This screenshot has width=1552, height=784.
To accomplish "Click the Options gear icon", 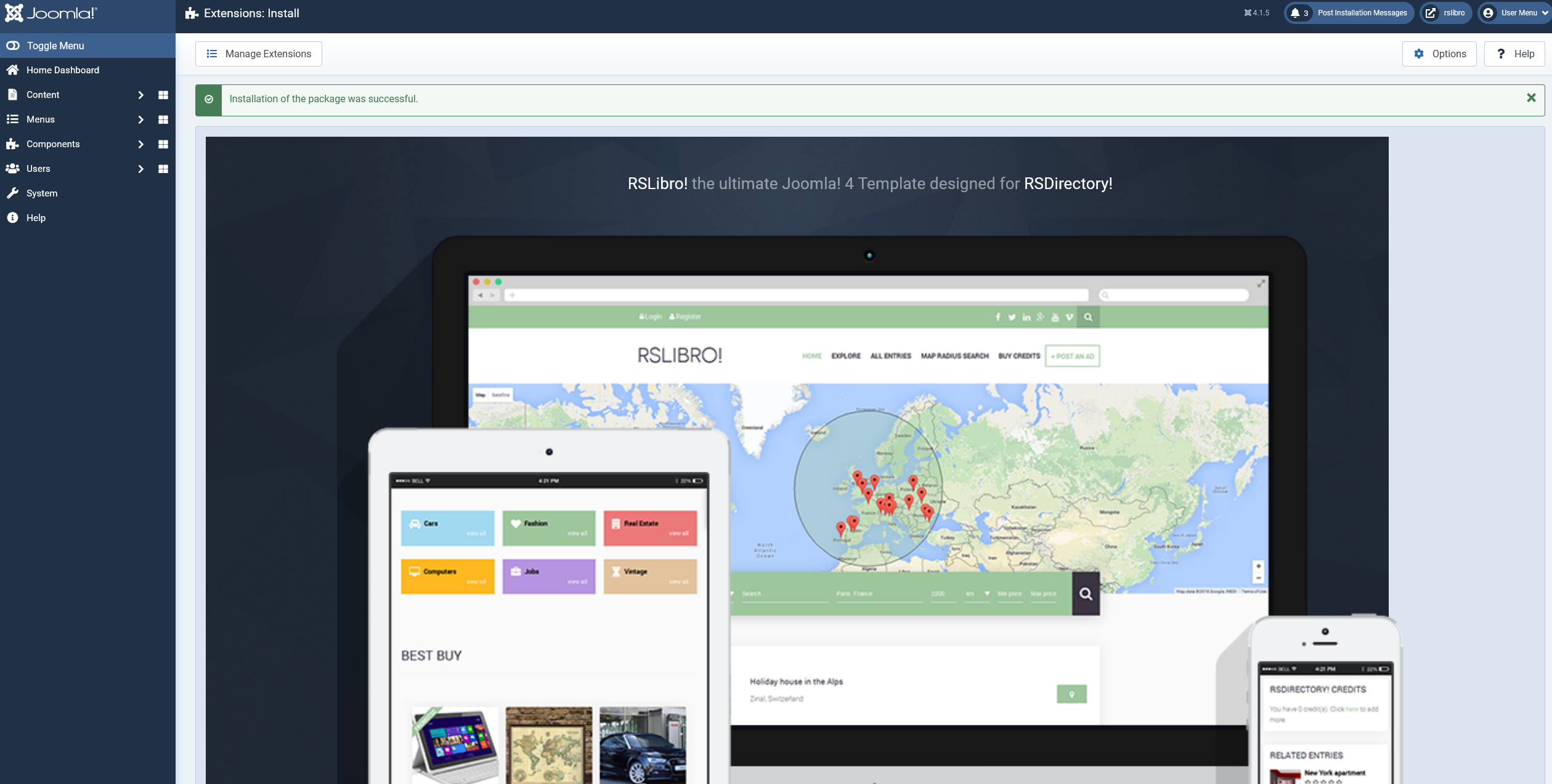I will click(x=1419, y=54).
